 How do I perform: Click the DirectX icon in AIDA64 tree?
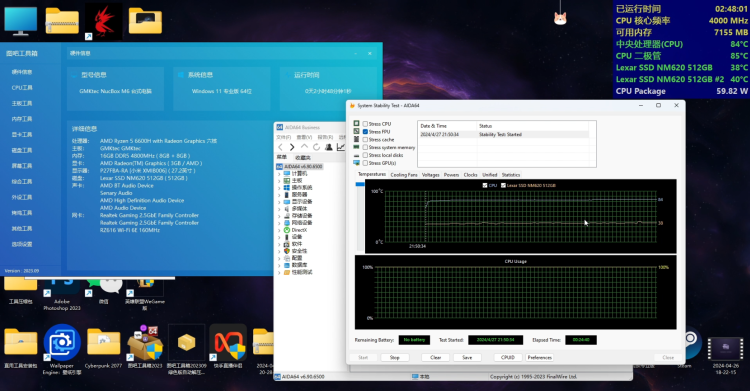[287, 230]
